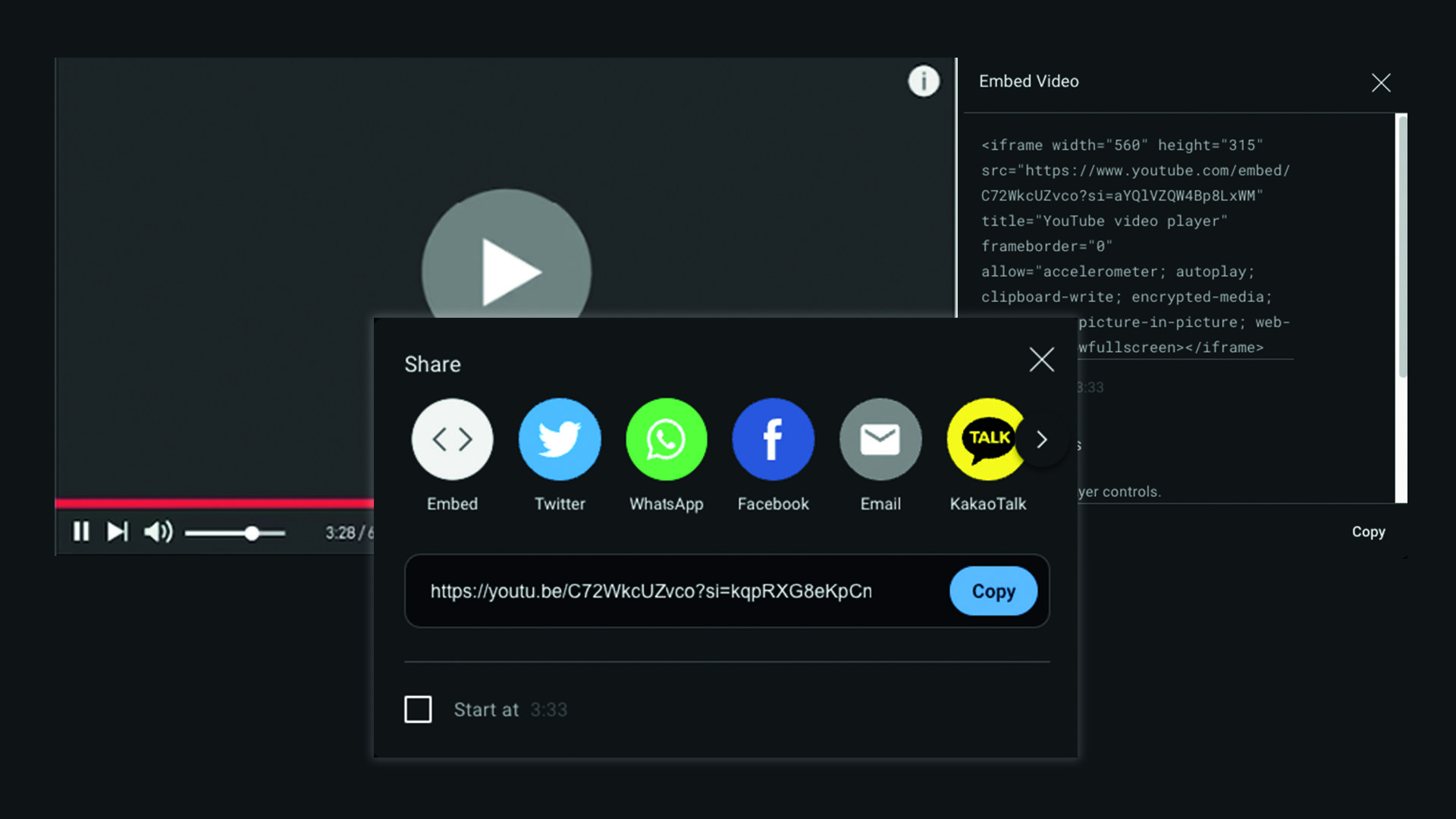Share the video by Email
Image resolution: width=1456 pixels, height=819 pixels.
880,439
